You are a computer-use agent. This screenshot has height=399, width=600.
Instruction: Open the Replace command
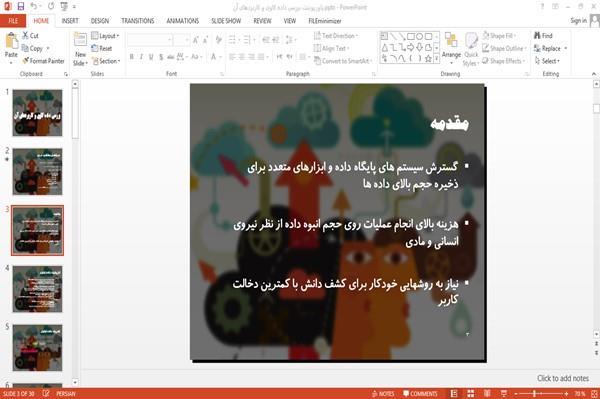[x=550, y=48]
